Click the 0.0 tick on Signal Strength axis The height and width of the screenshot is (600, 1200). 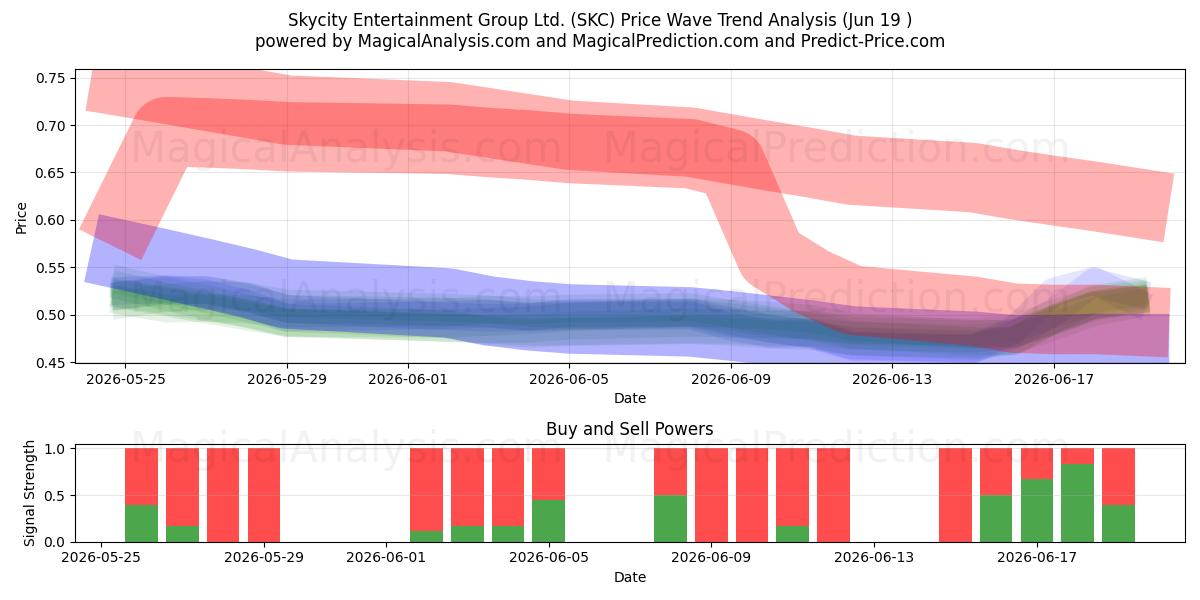[56, 542]
